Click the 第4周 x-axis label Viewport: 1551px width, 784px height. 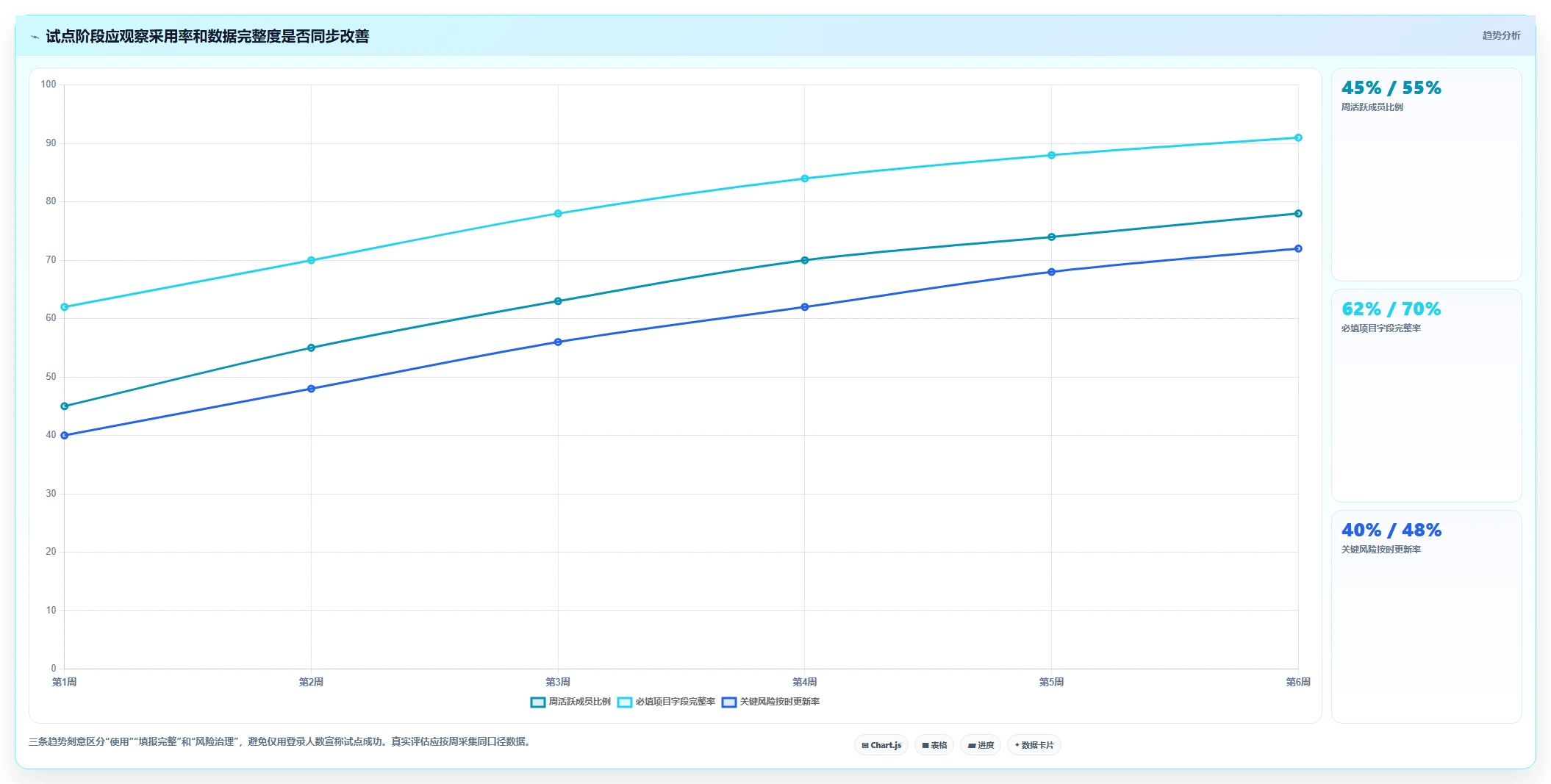(x=805, y=682)
